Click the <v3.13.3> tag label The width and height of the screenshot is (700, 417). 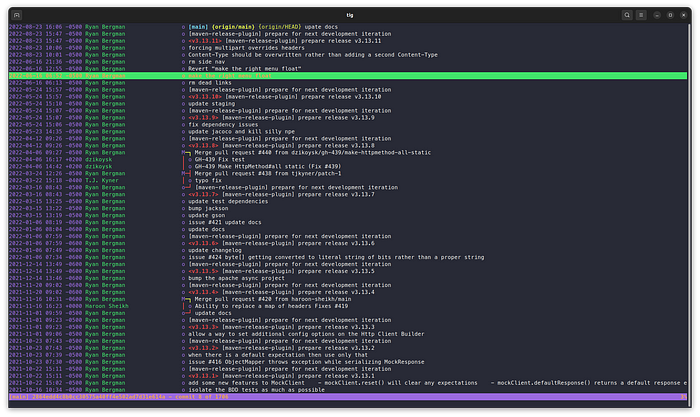pos(203,327)
